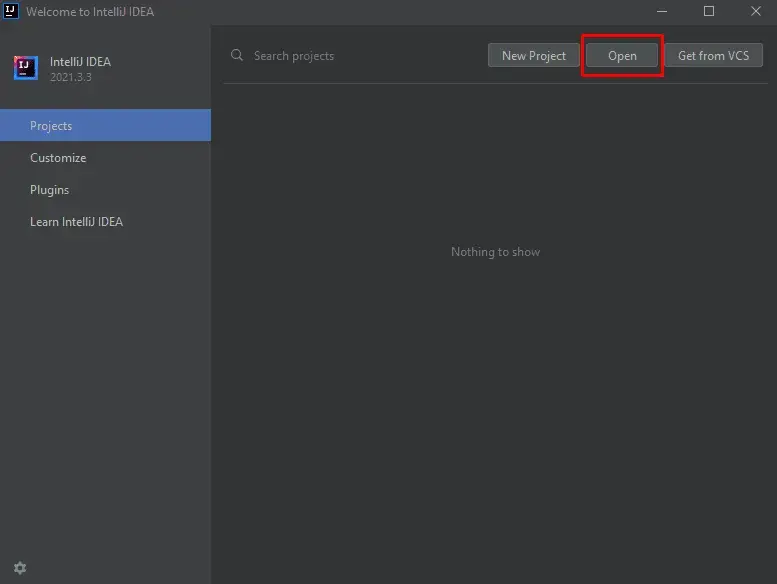Select the Projects tab in sidebar

coord(105,126)
